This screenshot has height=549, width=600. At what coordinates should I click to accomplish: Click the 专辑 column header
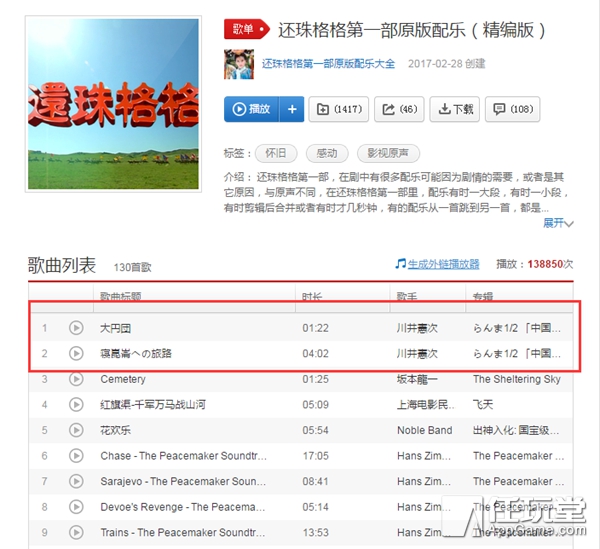point(483,296)
